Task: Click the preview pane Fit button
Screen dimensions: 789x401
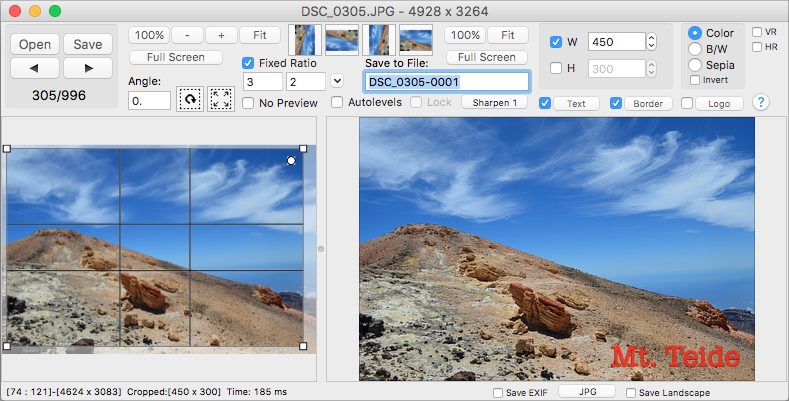Action: point(508,35)
